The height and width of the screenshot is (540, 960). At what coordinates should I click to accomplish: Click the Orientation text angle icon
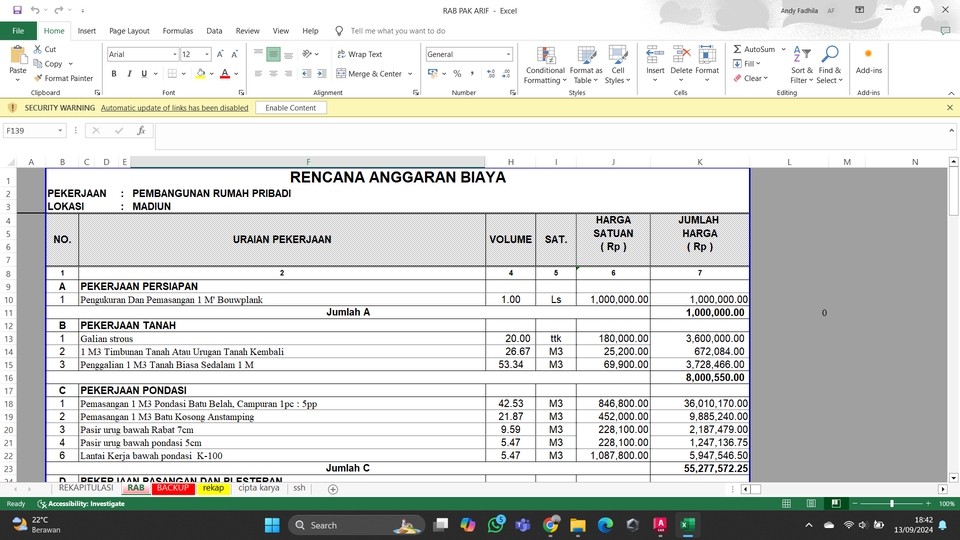[307, 54]
